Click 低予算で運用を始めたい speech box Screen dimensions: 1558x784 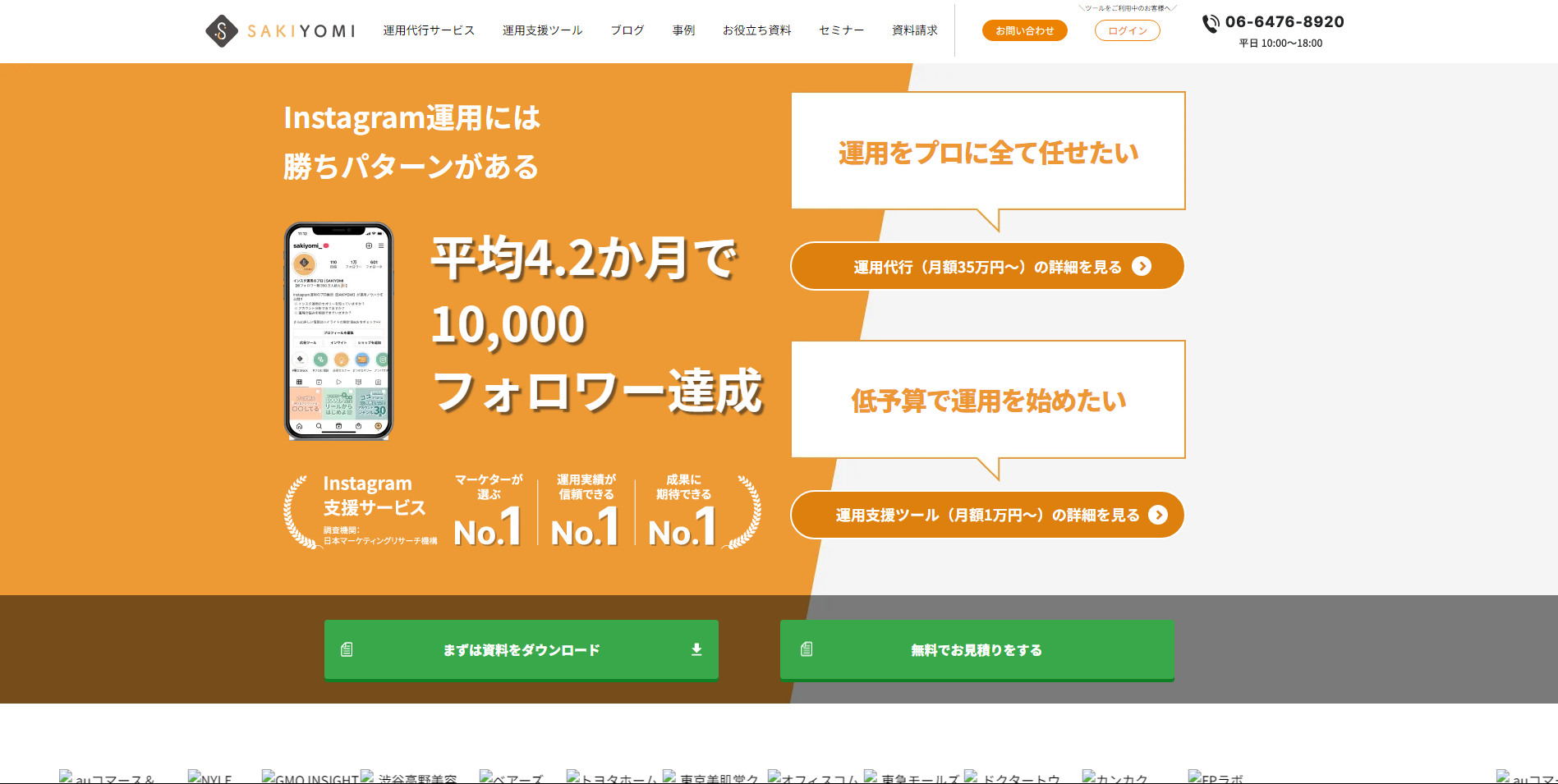pos(988,400)
